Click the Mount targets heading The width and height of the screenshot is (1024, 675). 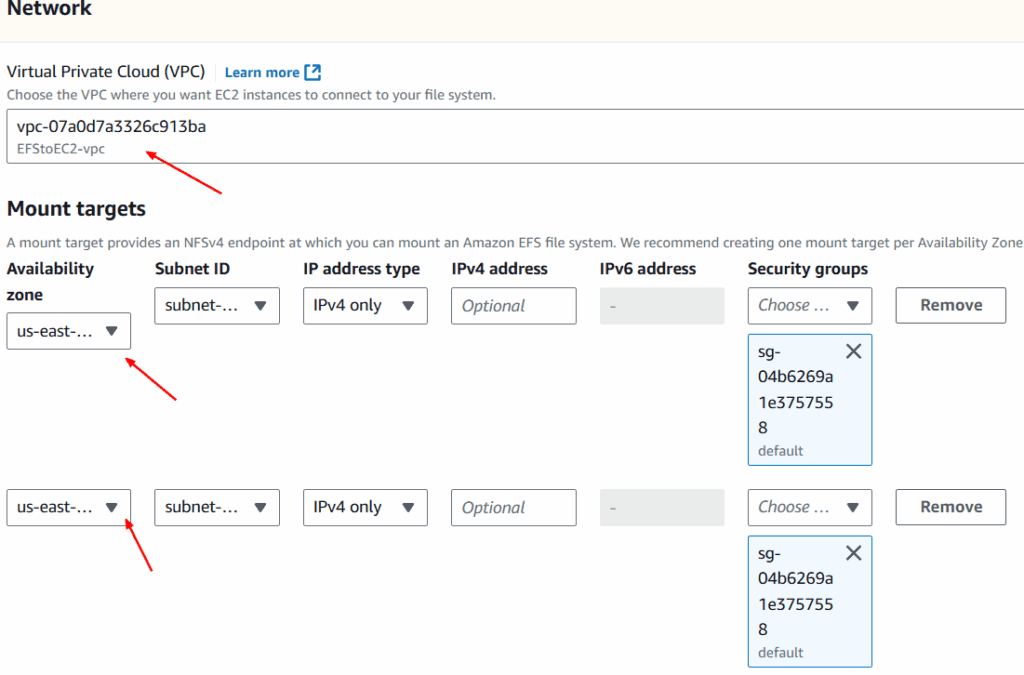76,209
